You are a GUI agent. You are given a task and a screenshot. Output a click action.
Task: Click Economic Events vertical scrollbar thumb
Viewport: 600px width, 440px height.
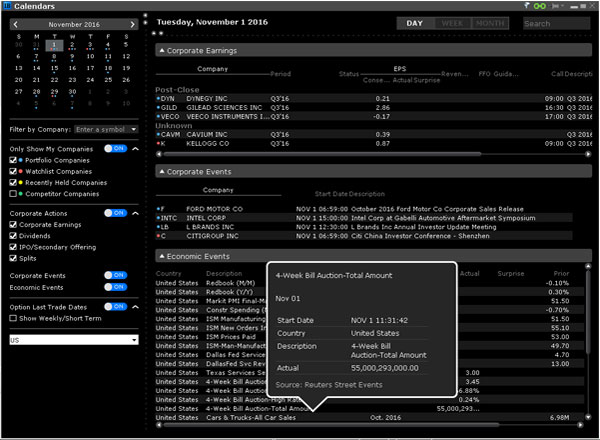tap(588, 312)
